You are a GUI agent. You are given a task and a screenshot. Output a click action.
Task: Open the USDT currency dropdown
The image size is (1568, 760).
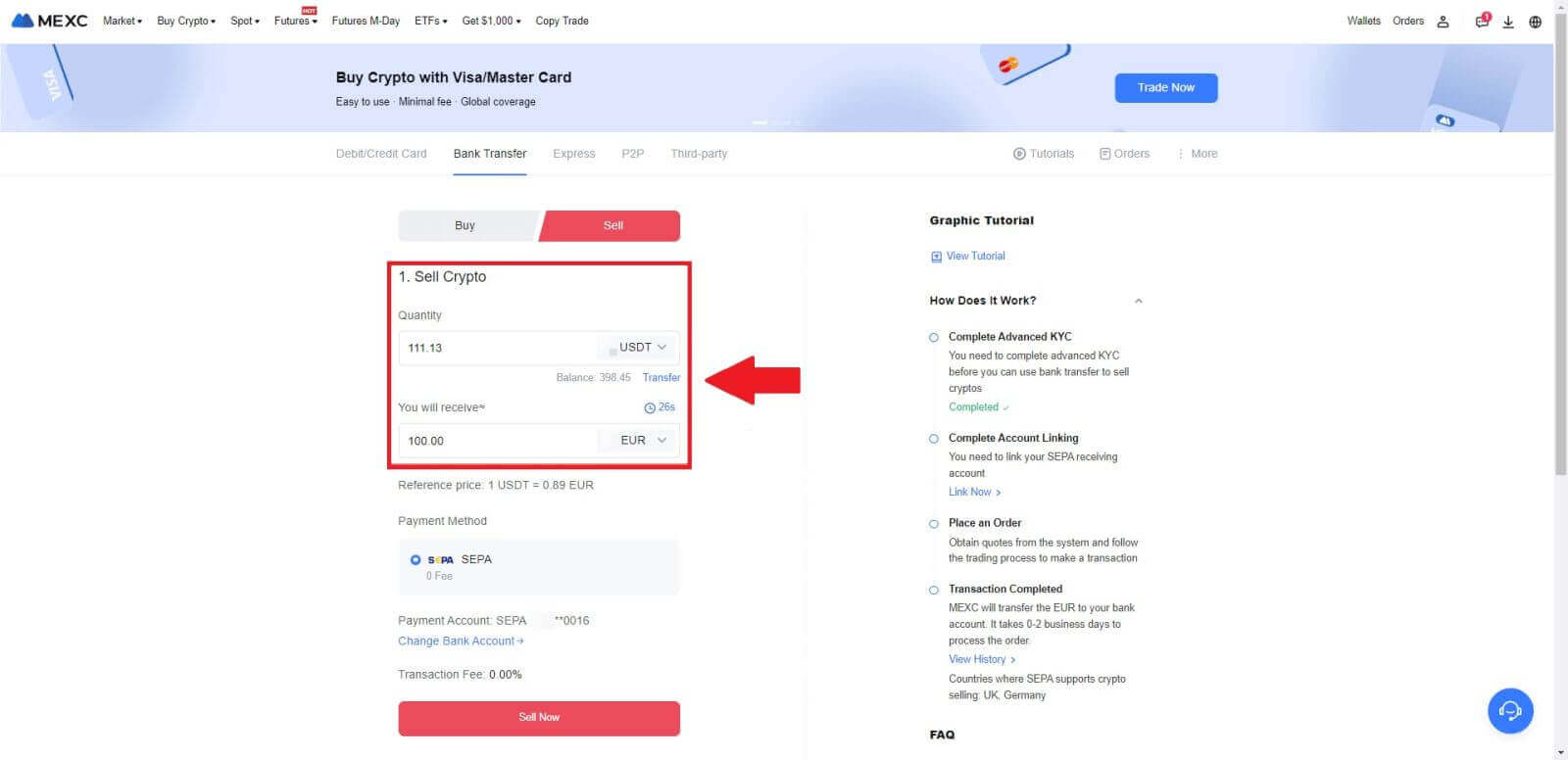[x=642, y=348]
